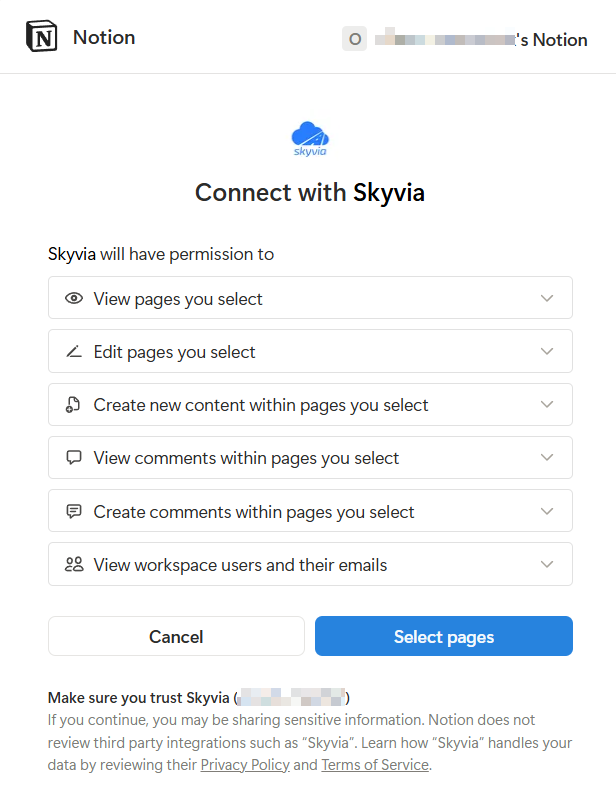The height and width of the screenshot is (796, 616).
Task: Click the eye icon beside View pages
Action: tap(74, 298)
